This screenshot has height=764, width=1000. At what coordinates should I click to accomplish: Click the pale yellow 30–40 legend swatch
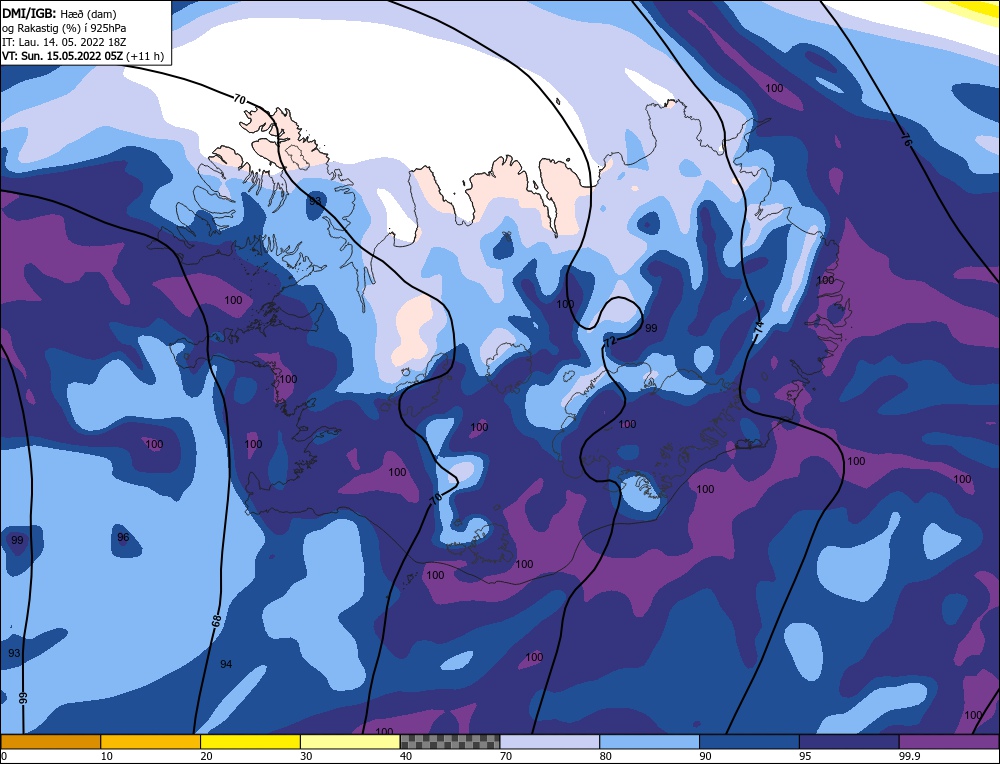click(350, 741)
